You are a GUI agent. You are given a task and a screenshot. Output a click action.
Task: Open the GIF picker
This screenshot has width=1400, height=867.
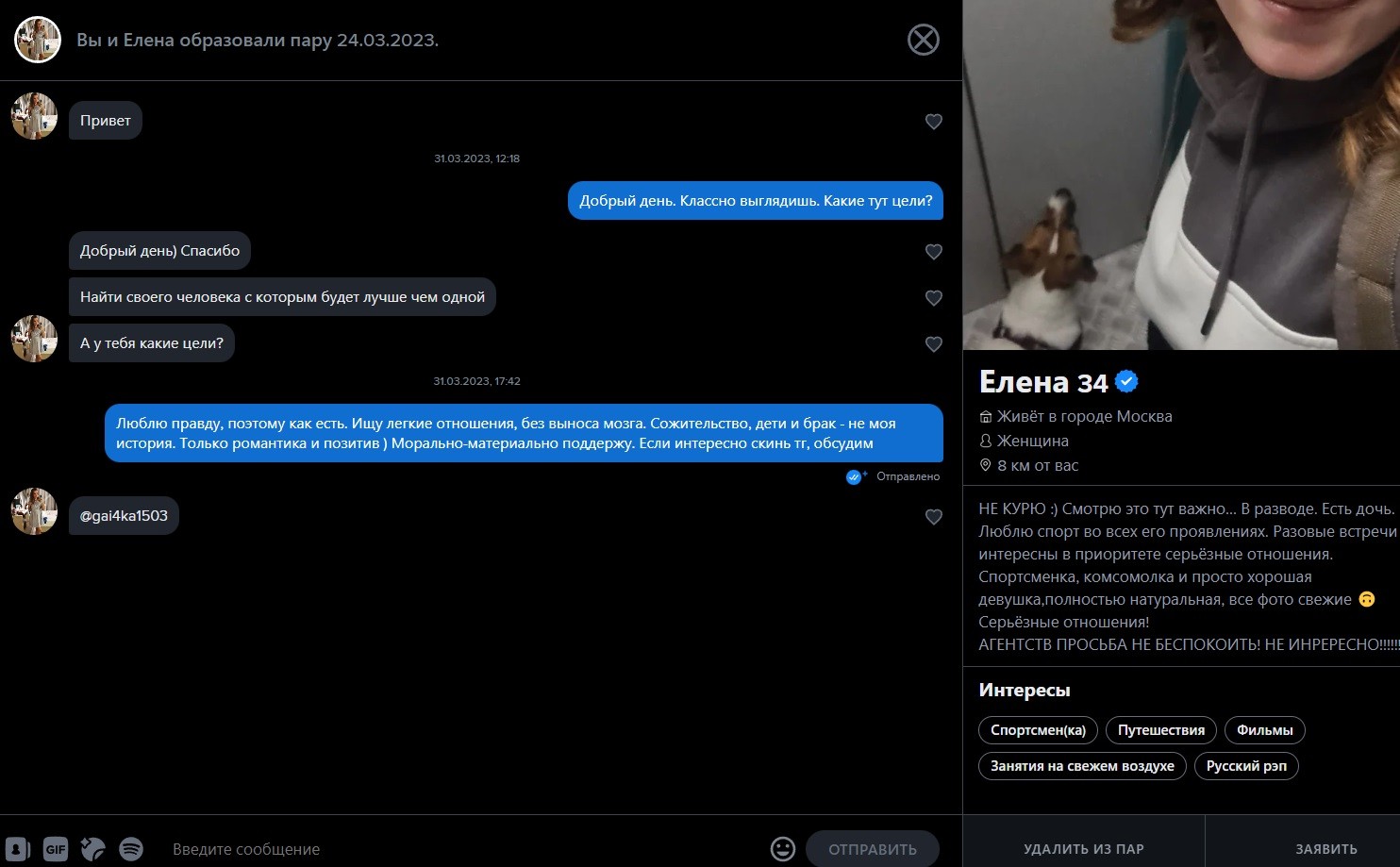pyautogui.click(x=56, y=849)
